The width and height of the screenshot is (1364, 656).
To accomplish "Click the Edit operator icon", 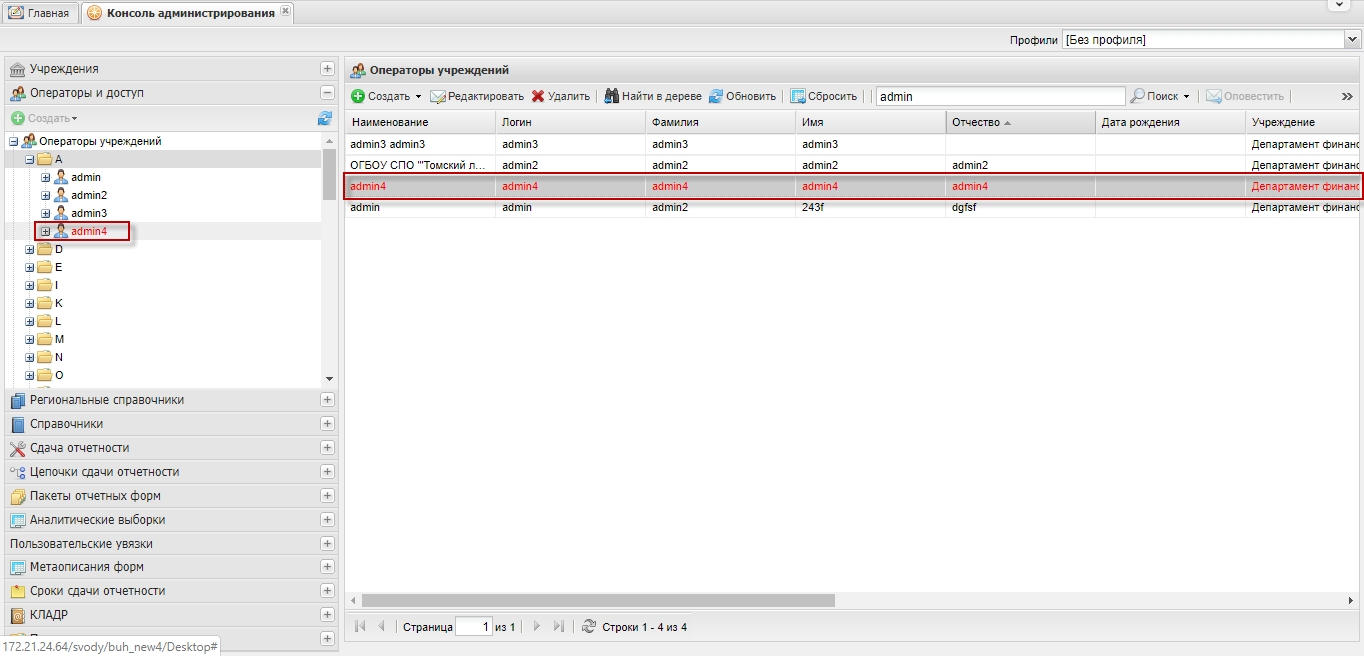I will click(438, 97).
